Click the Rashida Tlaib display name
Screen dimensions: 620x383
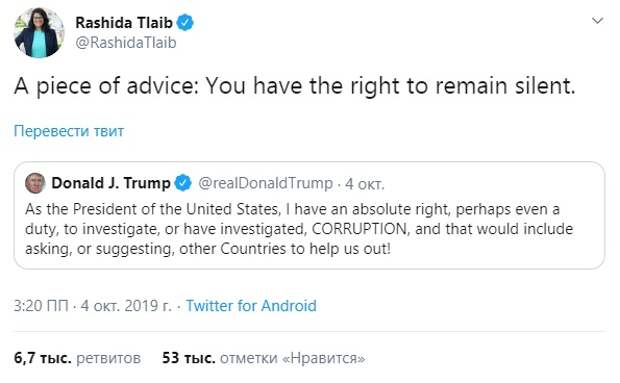(124, 23)
